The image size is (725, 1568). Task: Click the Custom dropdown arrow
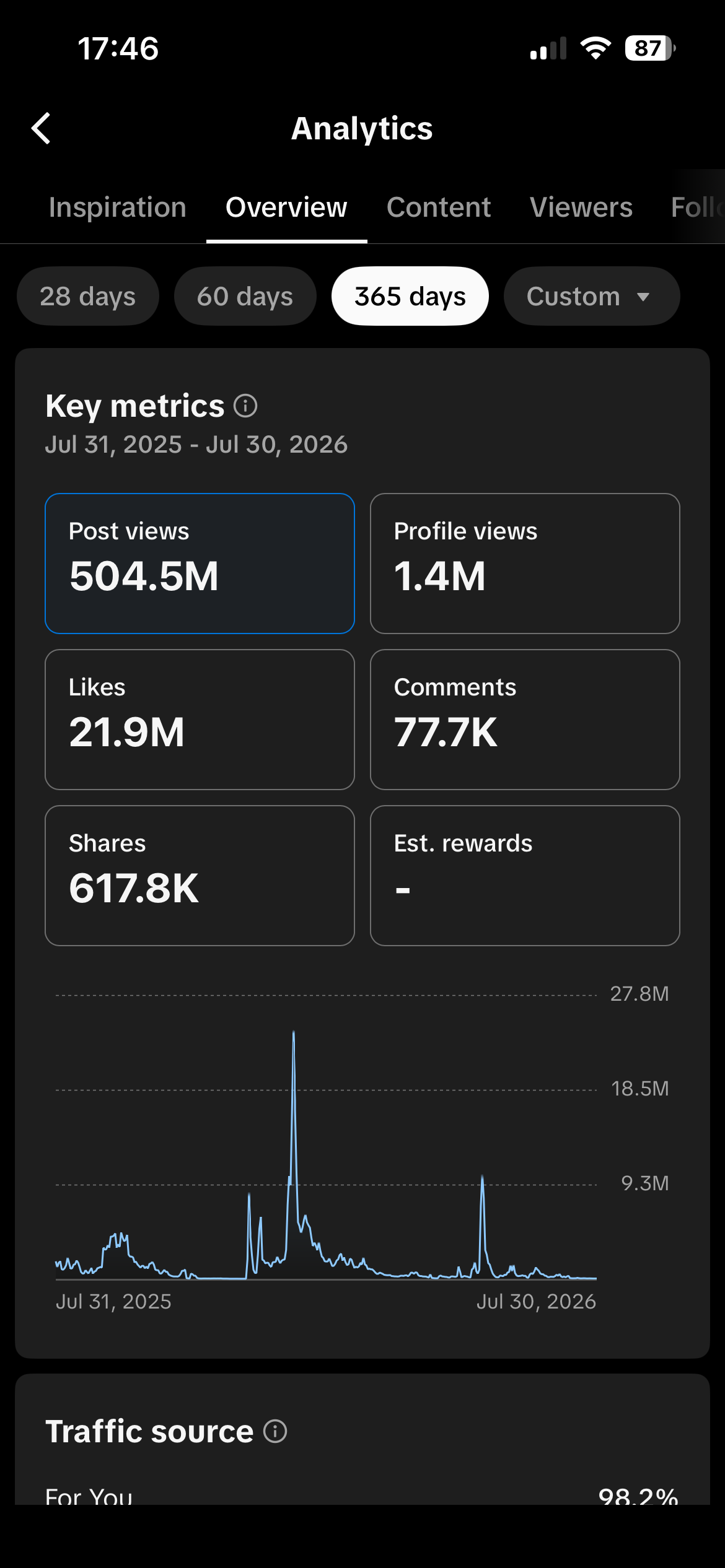643,297
